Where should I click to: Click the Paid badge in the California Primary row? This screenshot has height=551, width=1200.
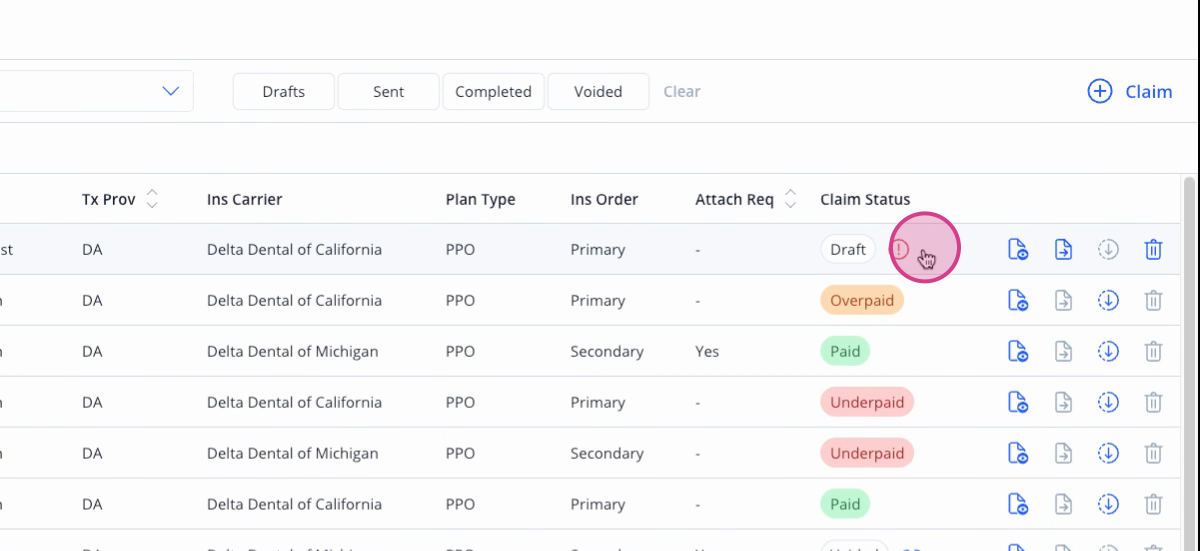pos(845,504)
